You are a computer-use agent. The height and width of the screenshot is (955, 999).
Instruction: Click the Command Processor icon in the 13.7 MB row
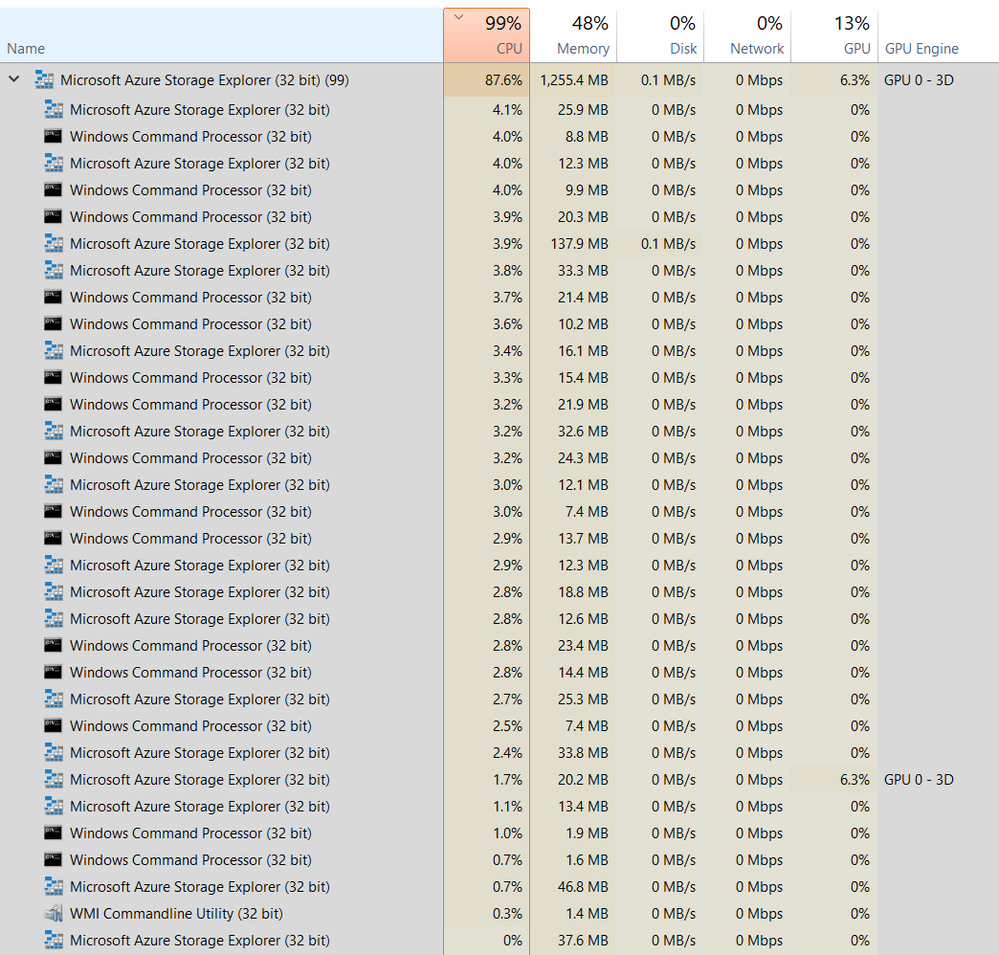[53, 538]
